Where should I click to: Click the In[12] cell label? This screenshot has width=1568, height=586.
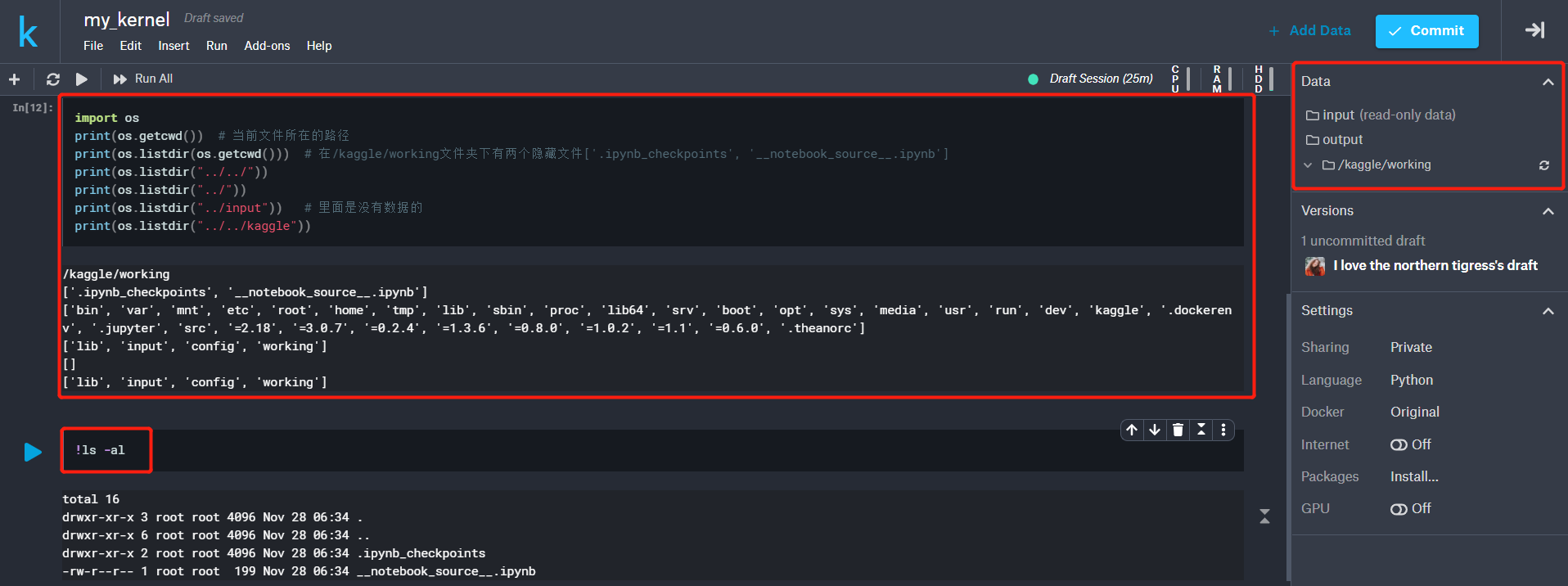coord(33,107)
